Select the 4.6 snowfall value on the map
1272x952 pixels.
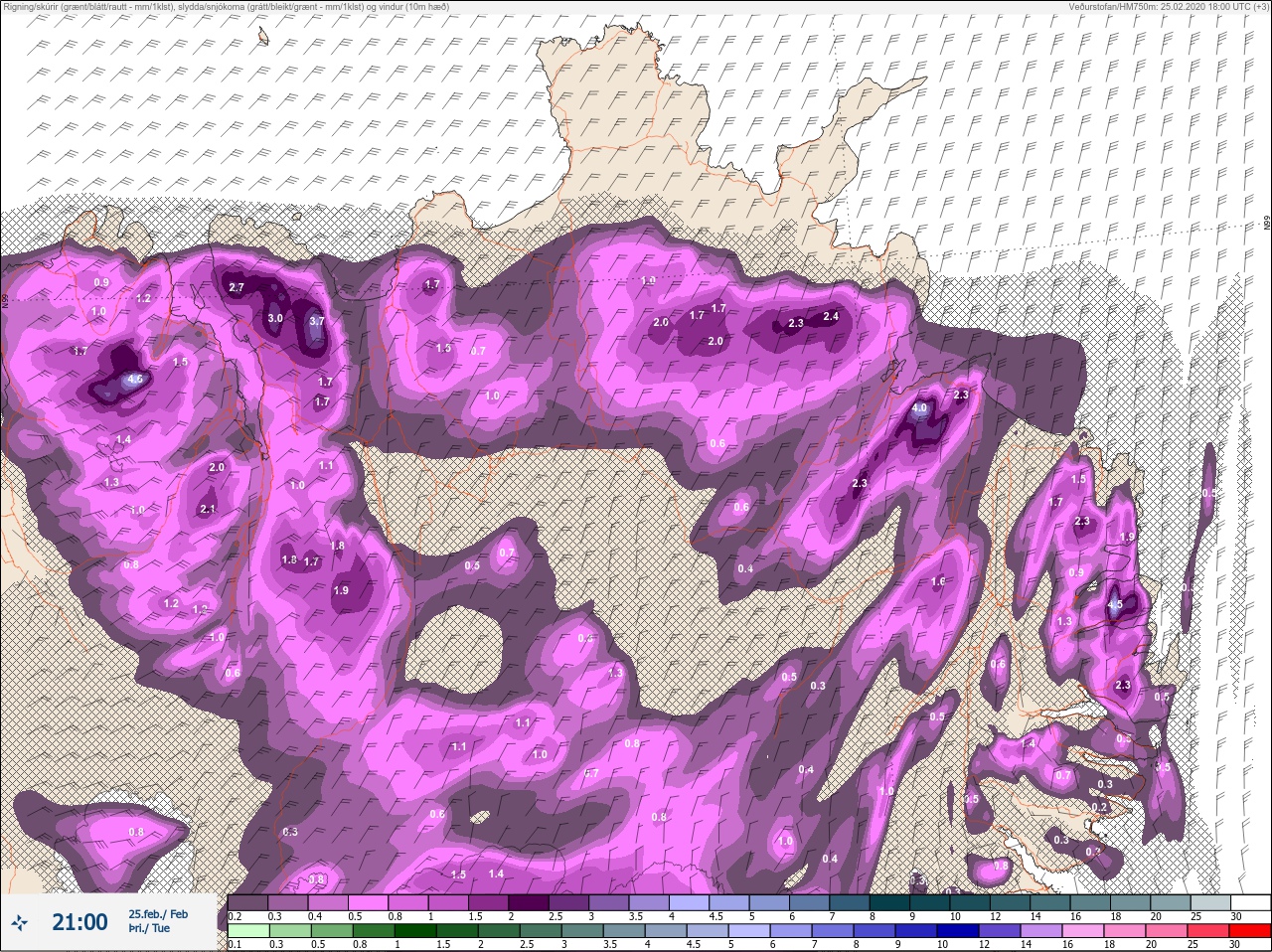click(136, 379)
